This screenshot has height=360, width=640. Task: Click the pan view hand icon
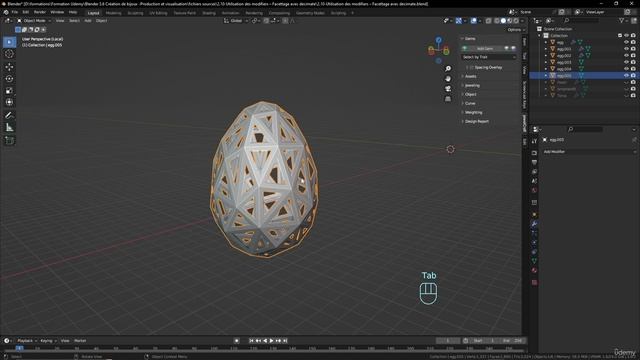tap(448, 78)
